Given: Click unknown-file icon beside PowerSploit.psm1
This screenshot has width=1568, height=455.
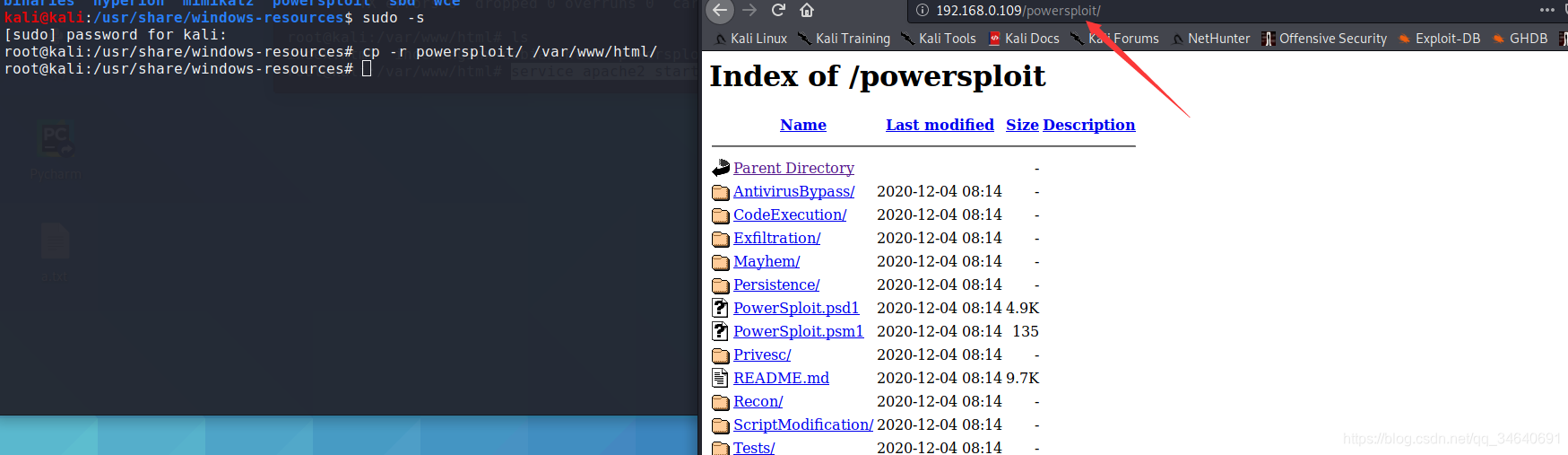Looking at the screenshot, I should click(720, 331).
